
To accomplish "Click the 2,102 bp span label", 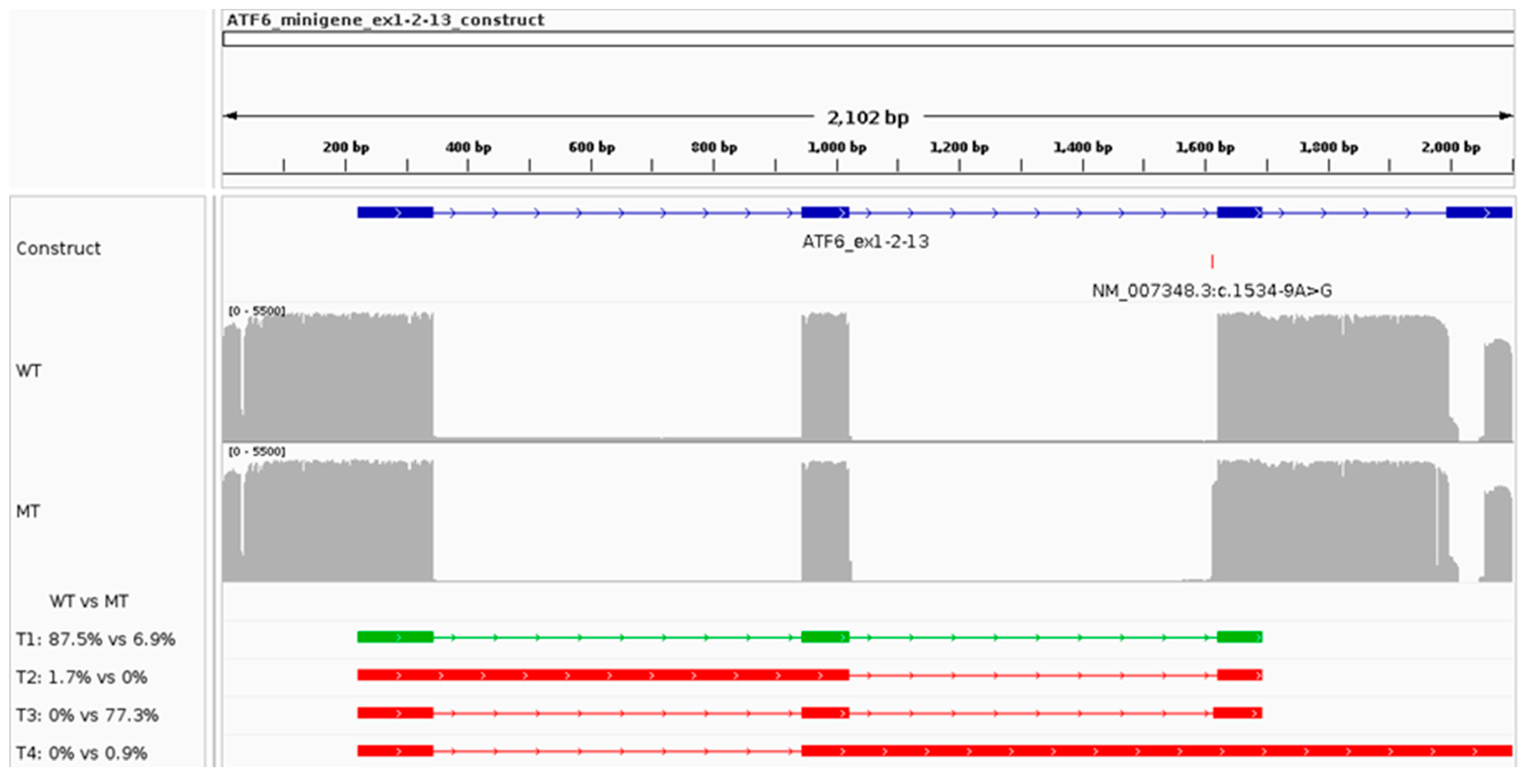I will (868, 118).
